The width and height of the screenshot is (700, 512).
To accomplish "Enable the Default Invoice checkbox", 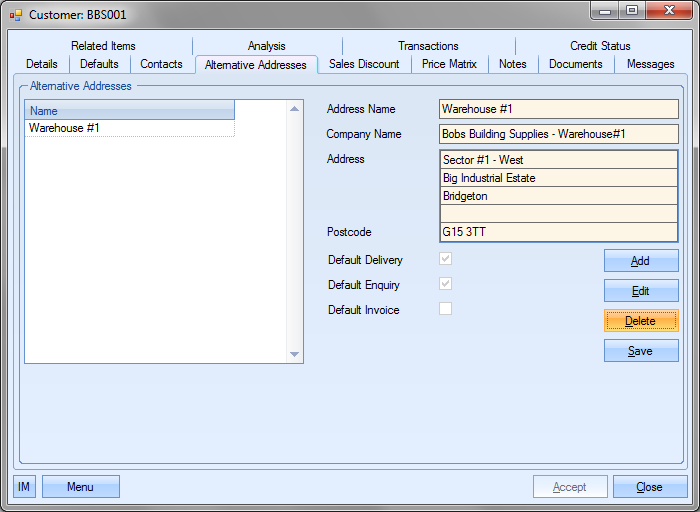I will click(x=446, y=309).
